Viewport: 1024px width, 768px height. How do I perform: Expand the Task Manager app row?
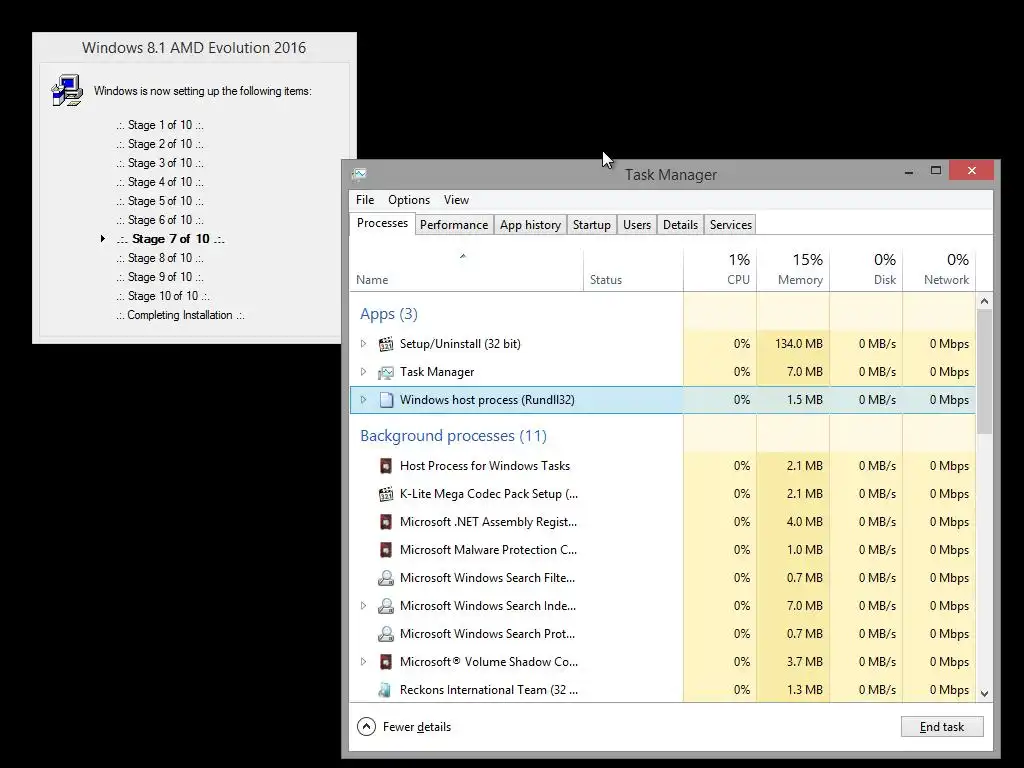pos(364,372)
